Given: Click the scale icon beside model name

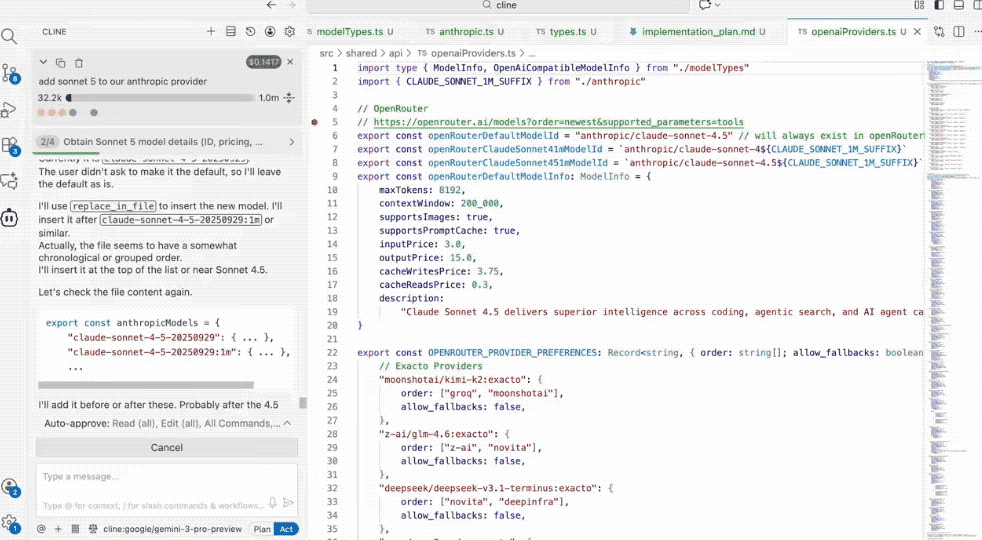Looking at the screenshot, I should [93, 529].
